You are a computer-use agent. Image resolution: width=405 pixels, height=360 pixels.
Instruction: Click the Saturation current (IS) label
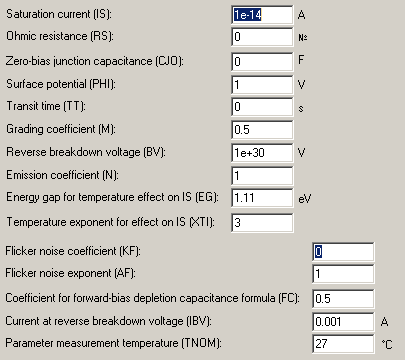pyautogui.click(x=59, y=14)
